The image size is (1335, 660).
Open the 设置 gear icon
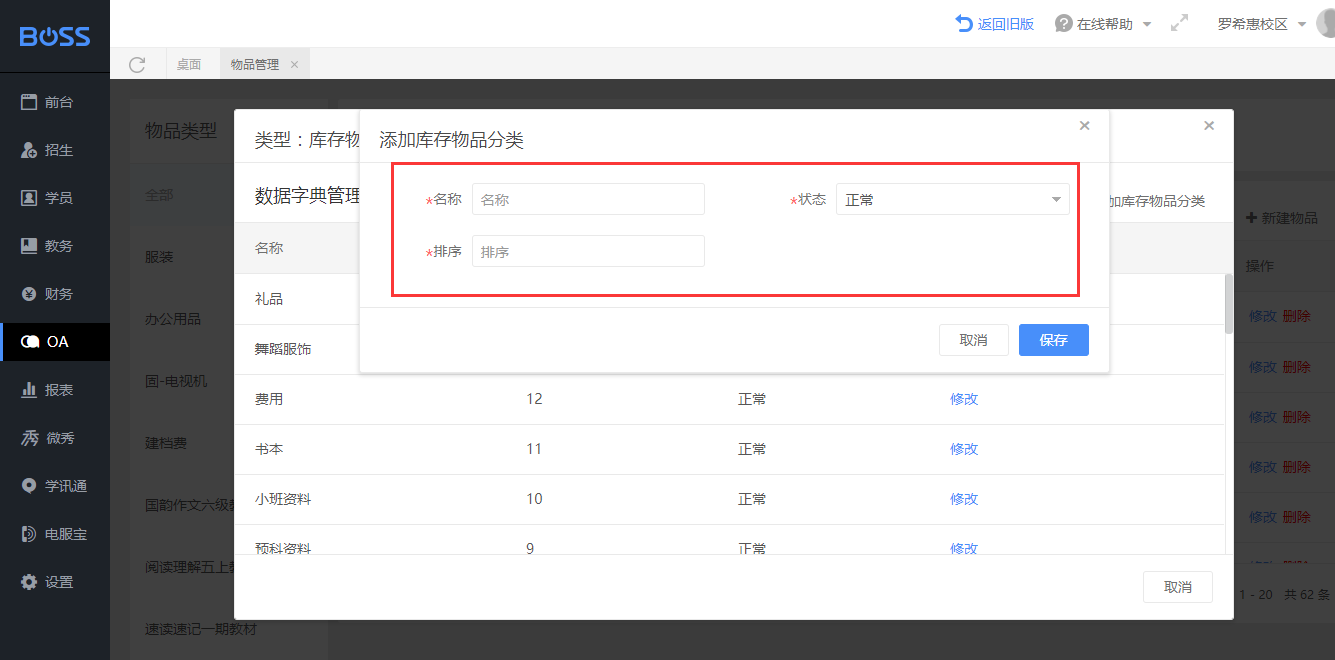[x=29, y=582]
